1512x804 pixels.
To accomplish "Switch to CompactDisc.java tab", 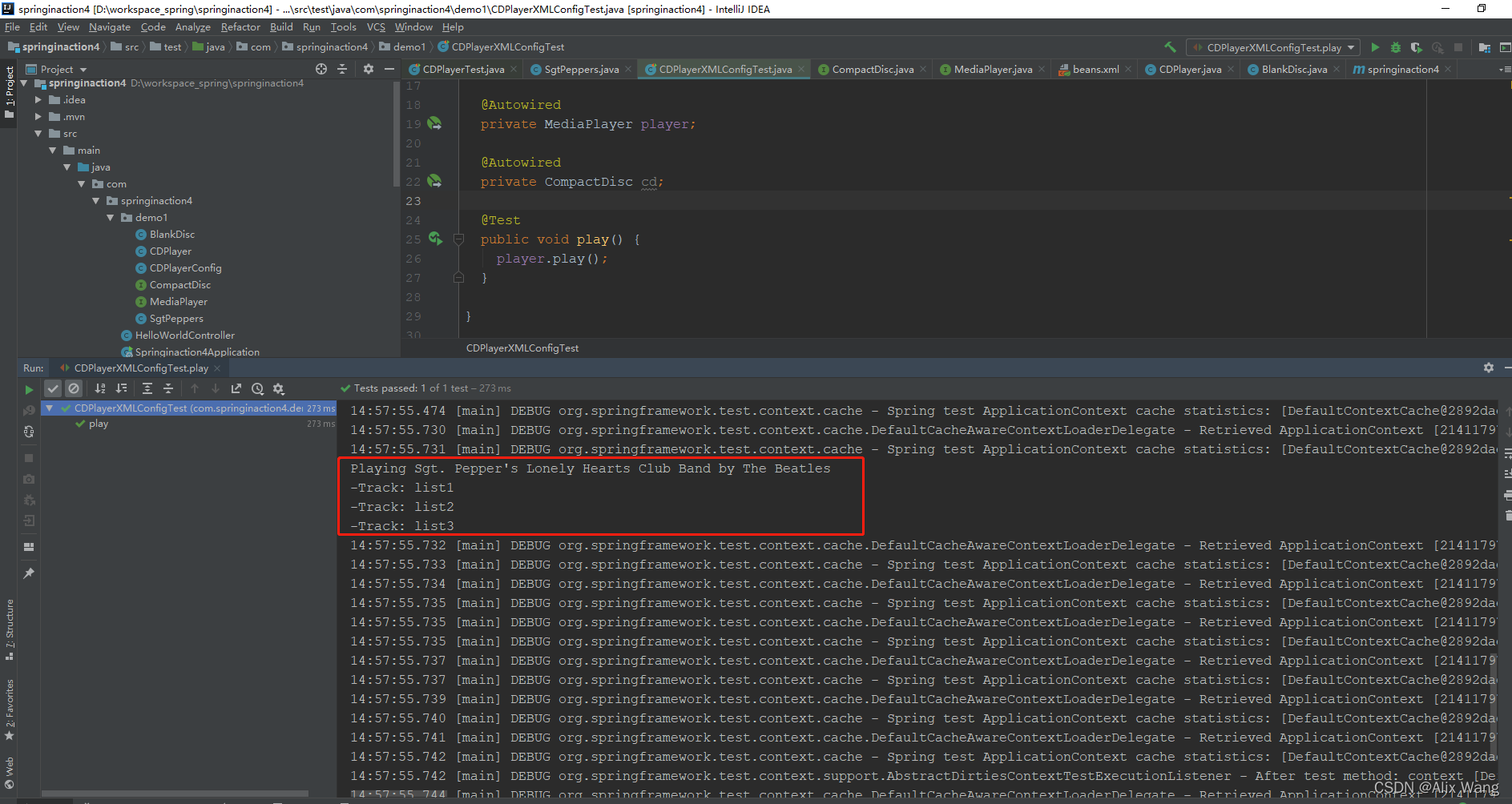I will click(x=872, y=70).
